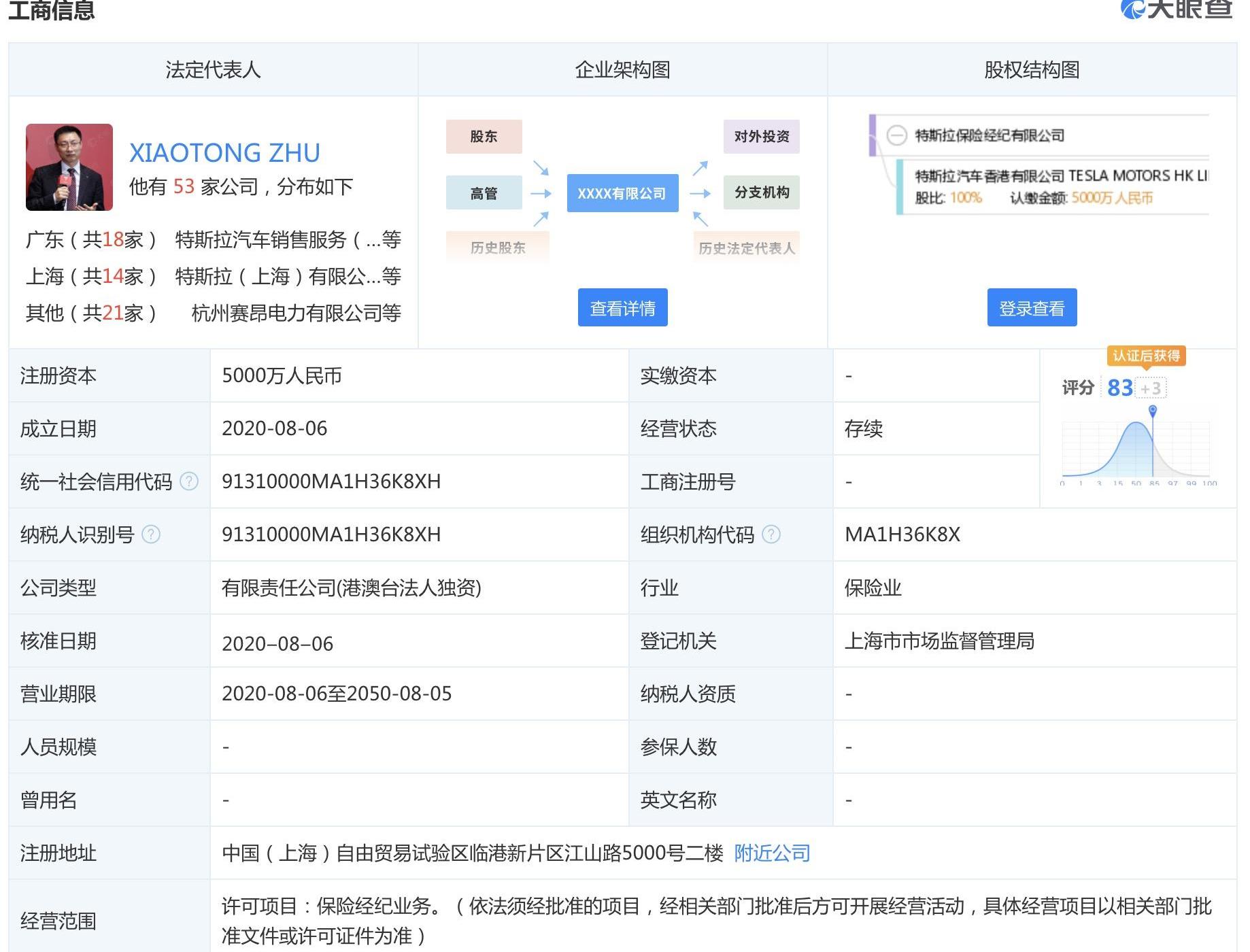Collapse the 特斯拉保险经纪有限公司 equity tree node

tap(897, 135)
